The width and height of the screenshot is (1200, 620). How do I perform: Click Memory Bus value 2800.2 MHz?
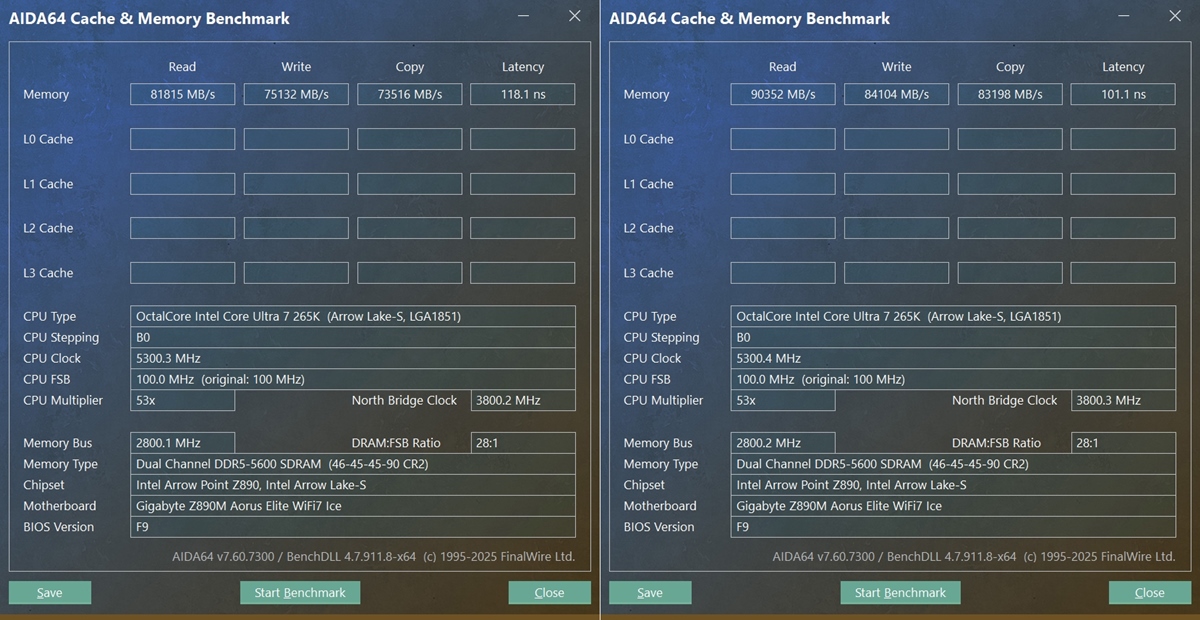tap(783, 443)
